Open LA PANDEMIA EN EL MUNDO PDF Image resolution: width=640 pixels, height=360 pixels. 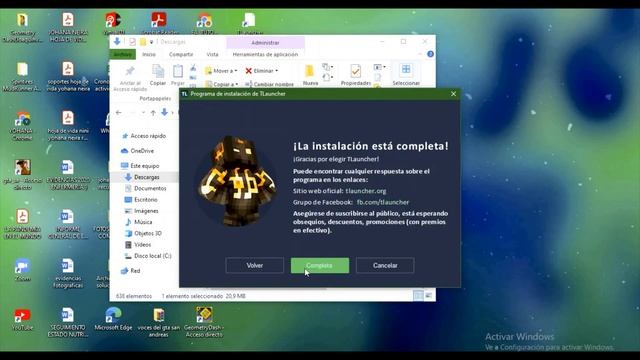click(22, 224)
